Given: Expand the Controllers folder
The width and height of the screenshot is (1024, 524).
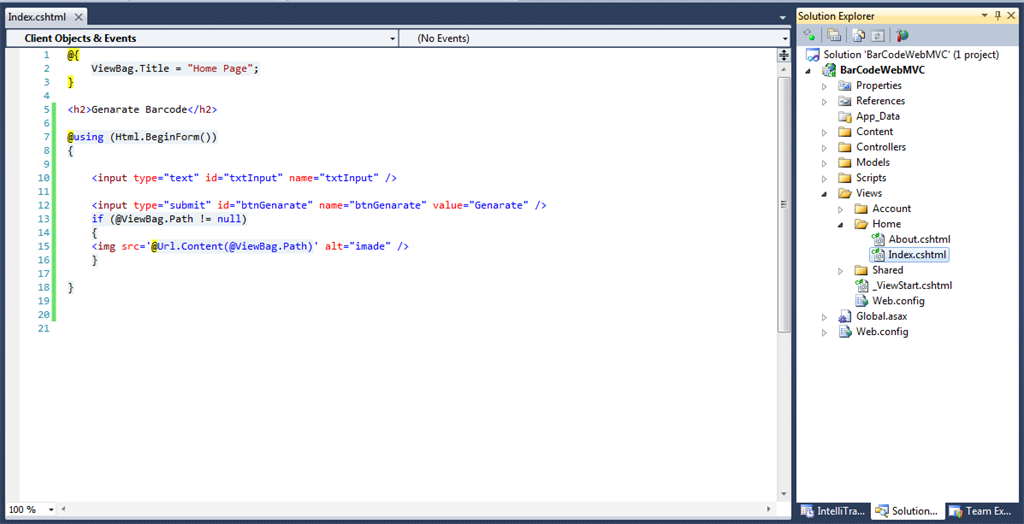Looking at the screenshot, I should pos(825,147).
